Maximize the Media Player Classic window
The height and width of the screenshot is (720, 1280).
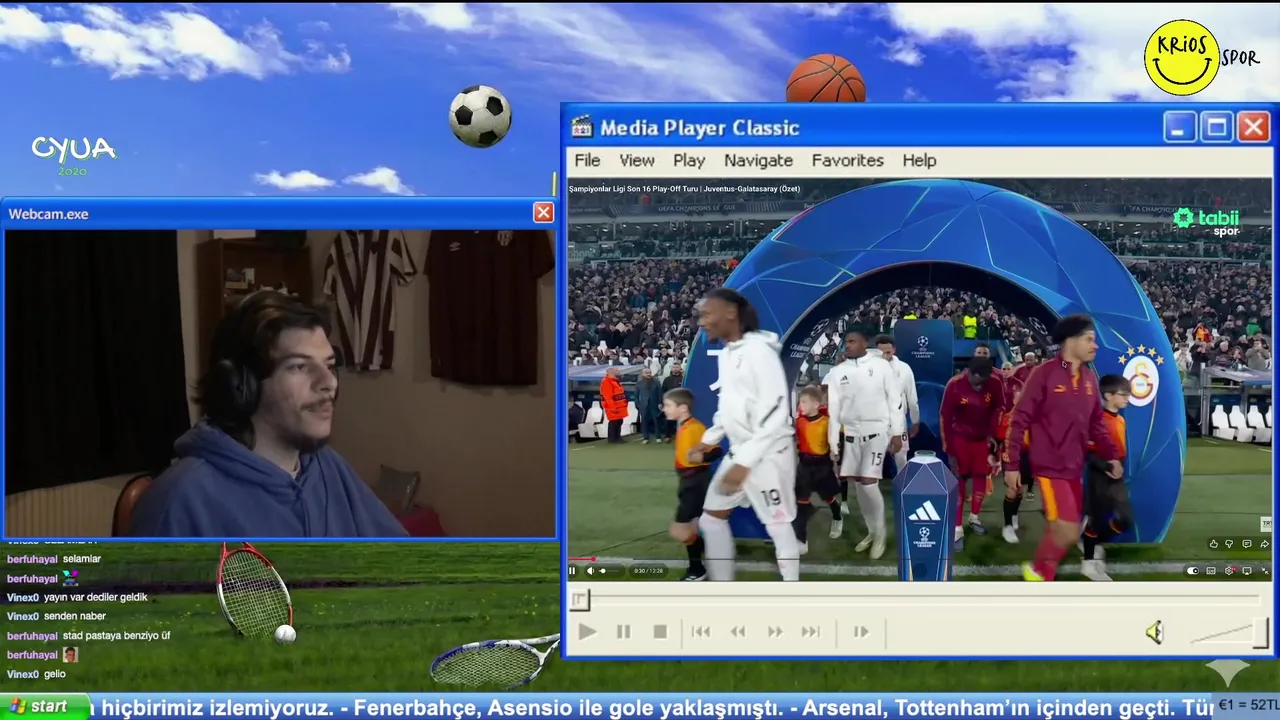tap(1217, 127)
